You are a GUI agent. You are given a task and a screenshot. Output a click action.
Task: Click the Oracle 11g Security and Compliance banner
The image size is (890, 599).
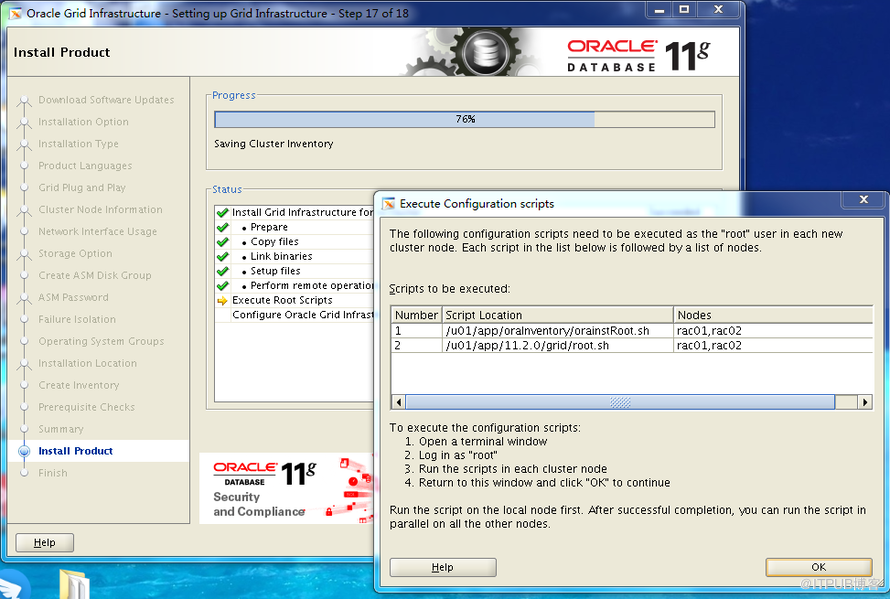coord(287,488)
